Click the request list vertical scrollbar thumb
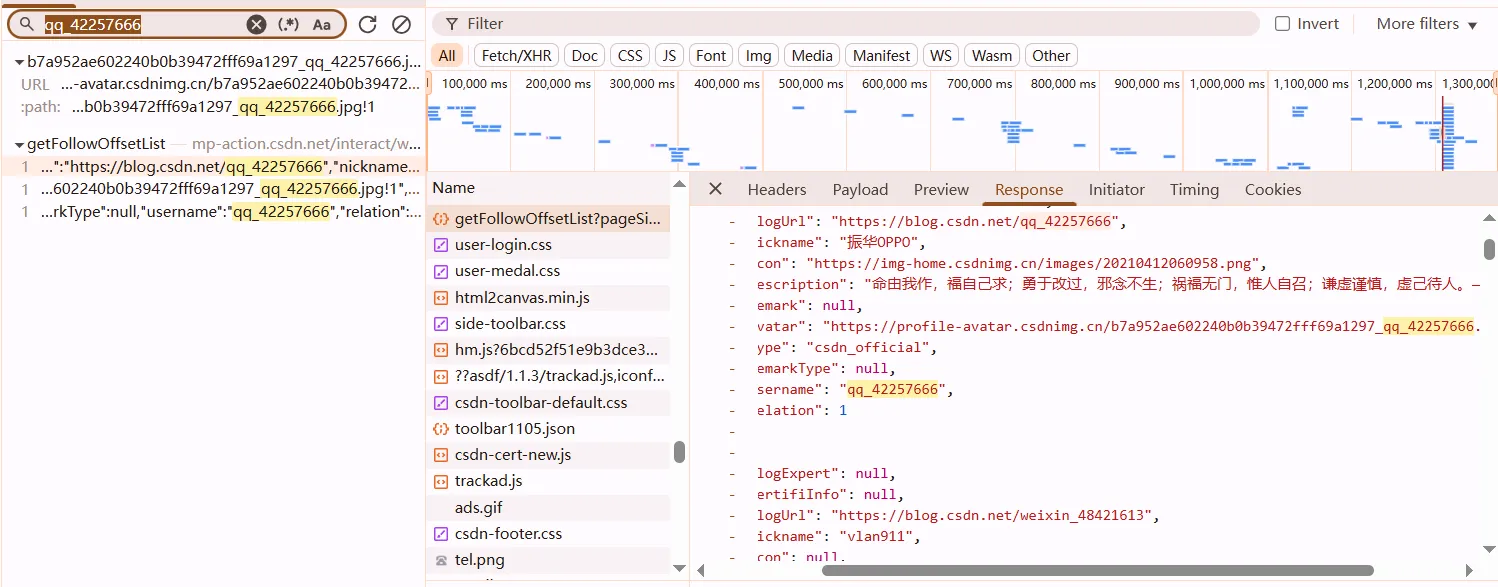The height and width of the screenshot is (587, 1498). pos(679,452)
